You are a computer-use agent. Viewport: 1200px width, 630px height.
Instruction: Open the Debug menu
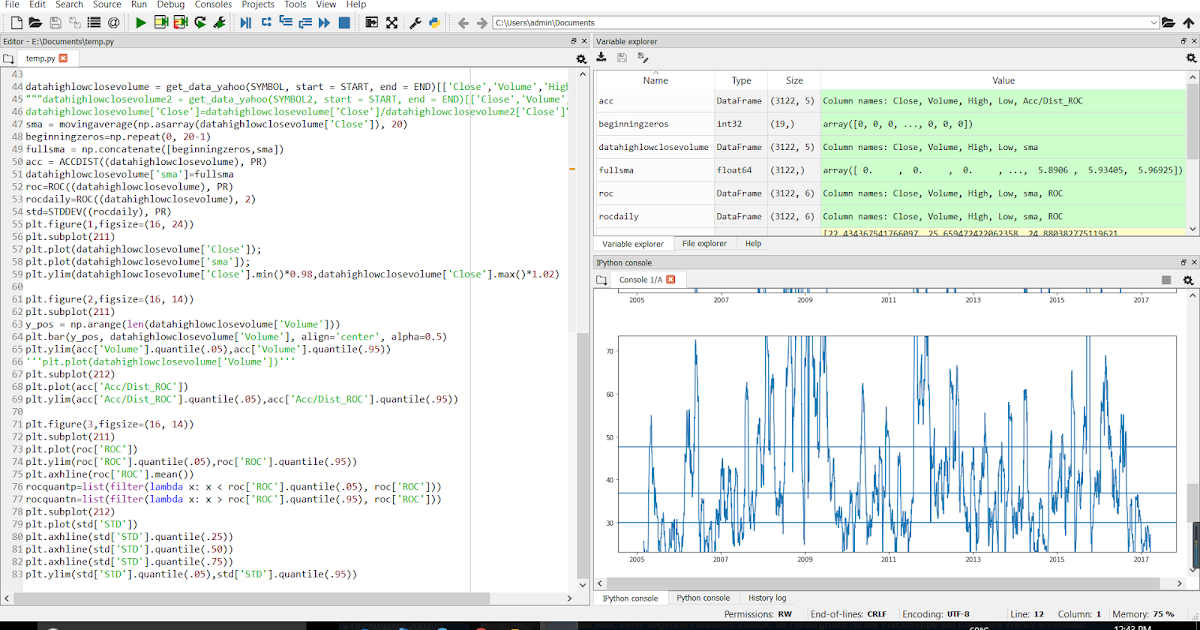tap(171, 5)
